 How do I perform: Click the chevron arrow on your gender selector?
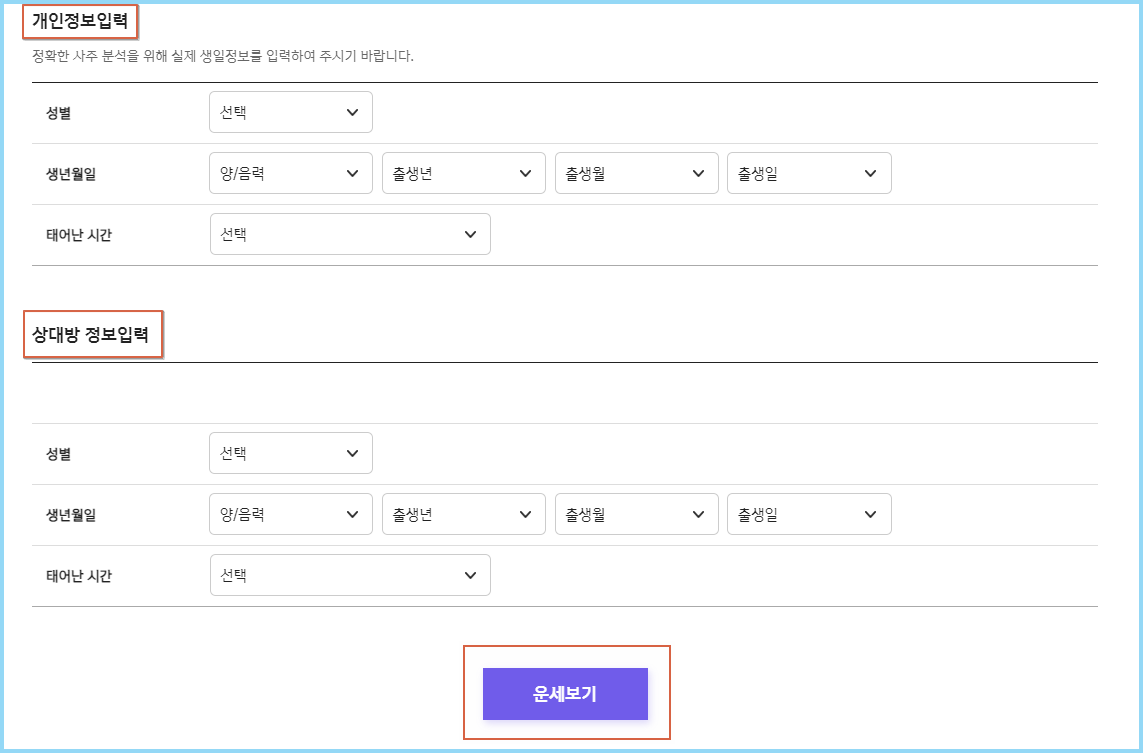pyautogui.click(x=352, y=111)
